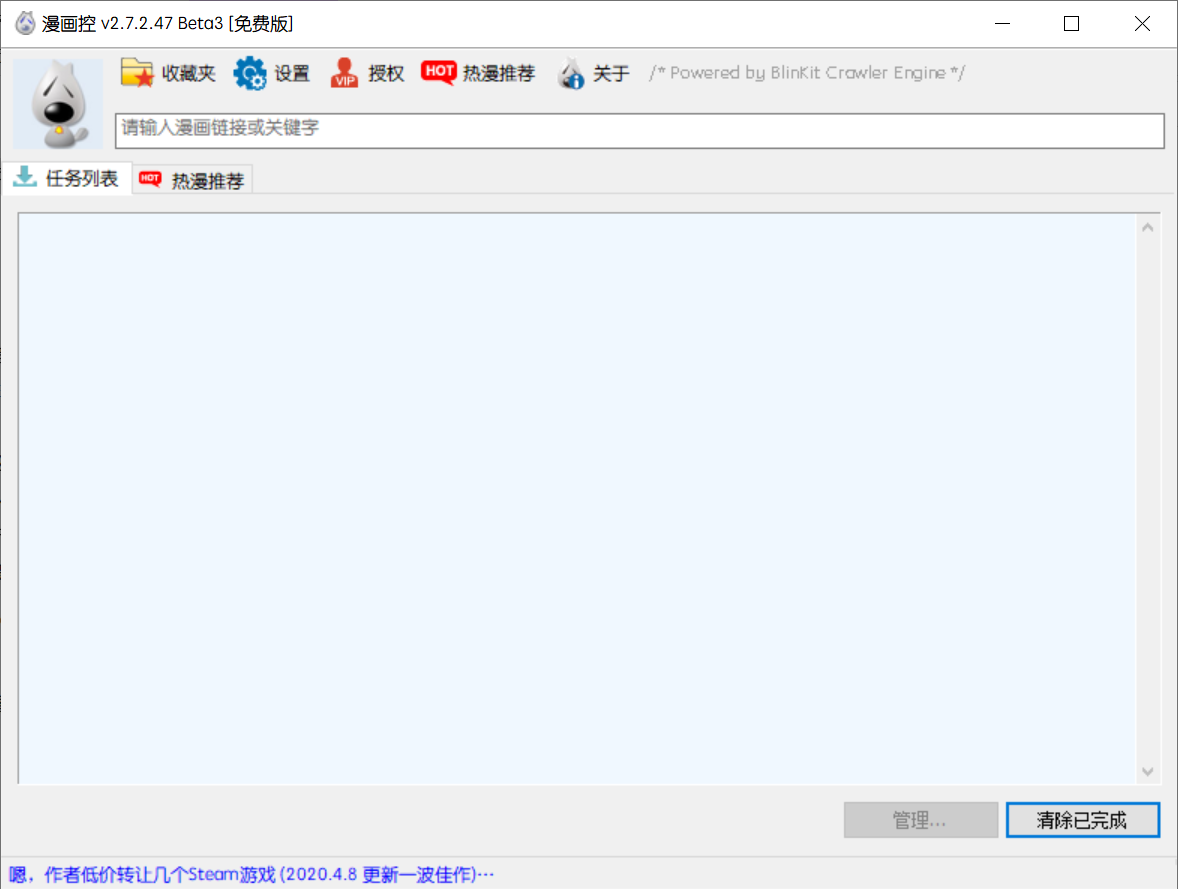
Task: Open the Steam games announcement link
Action: pyautogui.click(x=250, y=874)
